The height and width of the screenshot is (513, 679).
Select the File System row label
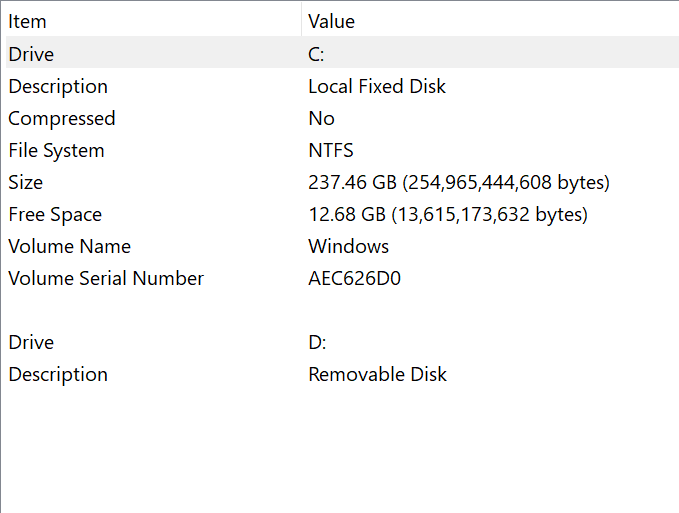[x=56, y=150]
